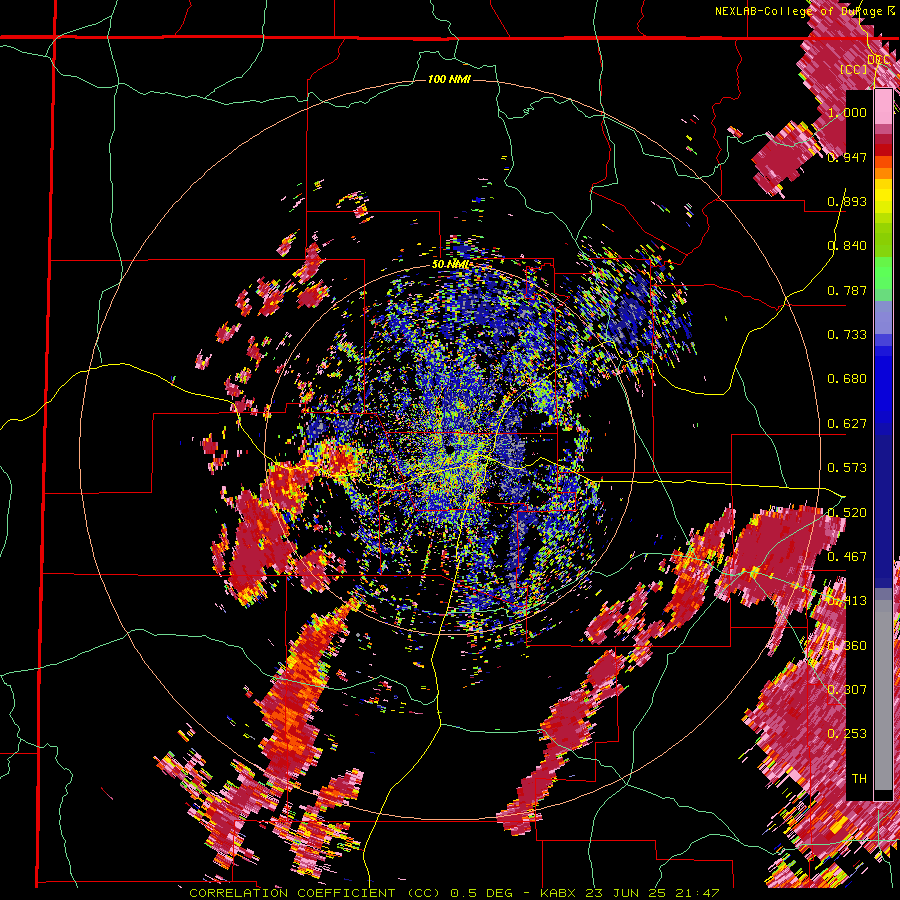Select the 0.520 legend label
The image size is (900, 900).
(847, 512)
